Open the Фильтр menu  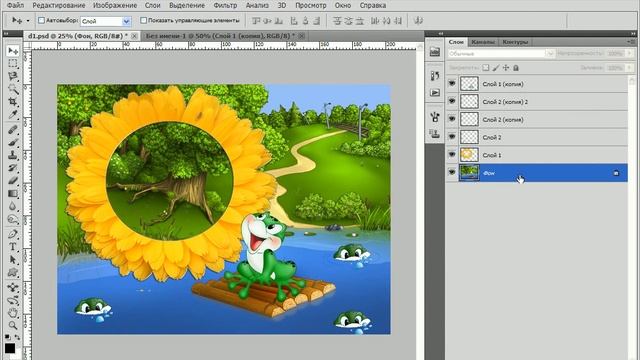[x=225, y=6]
